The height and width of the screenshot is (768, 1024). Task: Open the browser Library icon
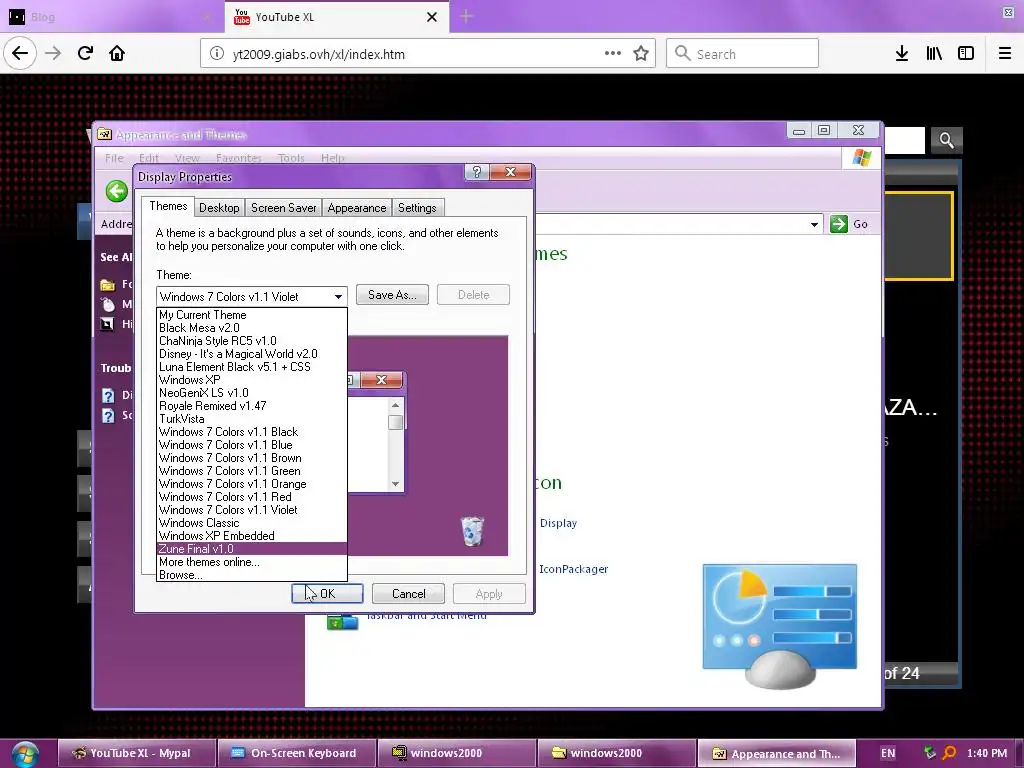(934, 54)
